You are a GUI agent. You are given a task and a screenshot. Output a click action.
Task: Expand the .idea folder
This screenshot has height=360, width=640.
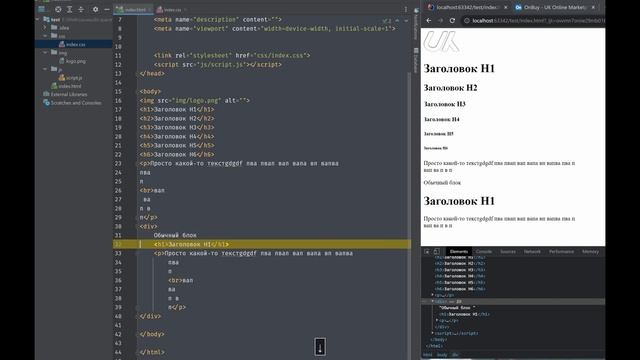click(x=45, y=27)
